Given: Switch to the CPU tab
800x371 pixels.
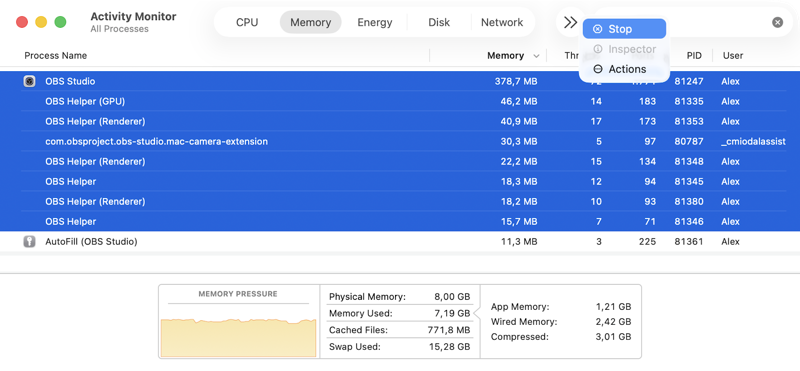Looking at the screenshot, I should (x=247, y=22).
